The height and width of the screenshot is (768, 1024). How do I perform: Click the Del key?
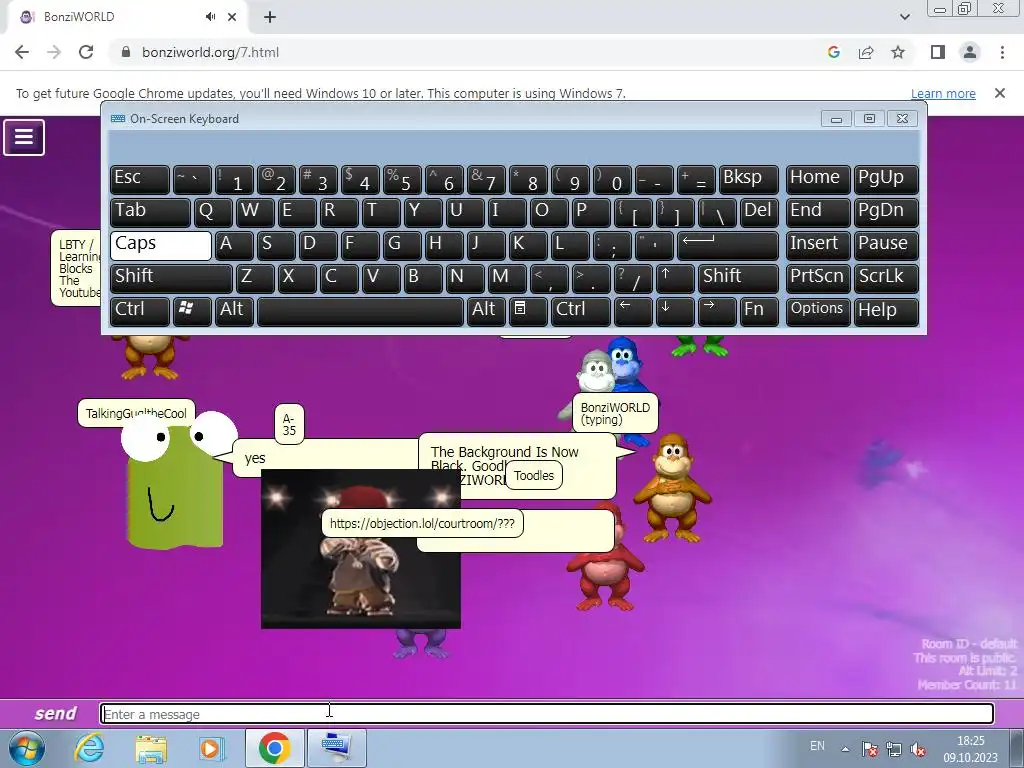759,212
